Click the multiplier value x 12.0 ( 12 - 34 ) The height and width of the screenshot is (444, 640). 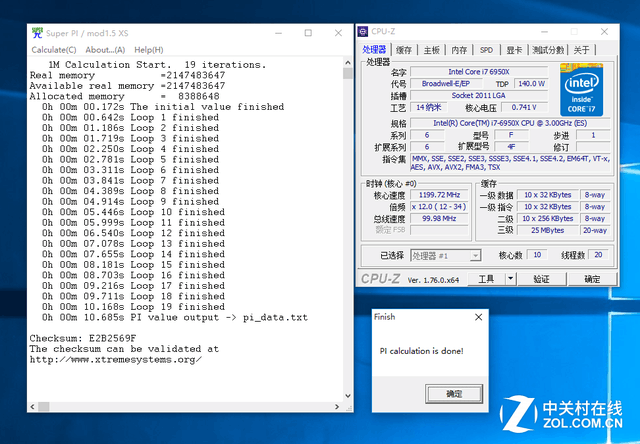pos(439,207)
